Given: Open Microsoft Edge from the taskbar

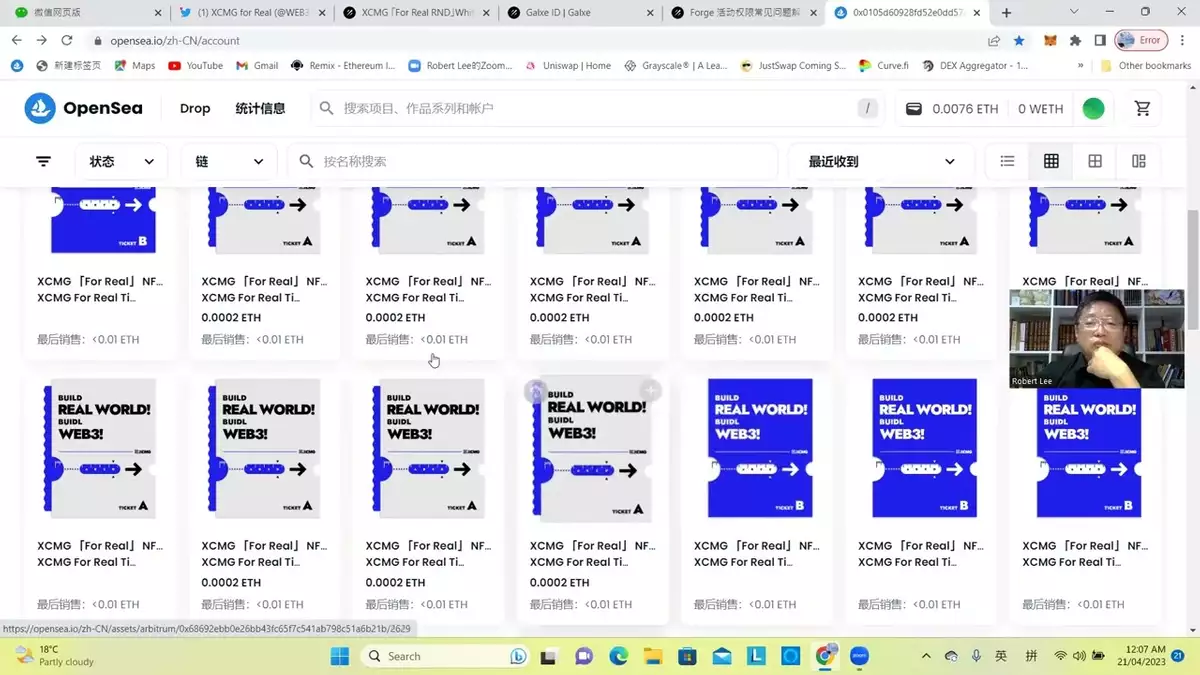Looking at the screenshot, I should pyautogui.click(x=618, y=656).
